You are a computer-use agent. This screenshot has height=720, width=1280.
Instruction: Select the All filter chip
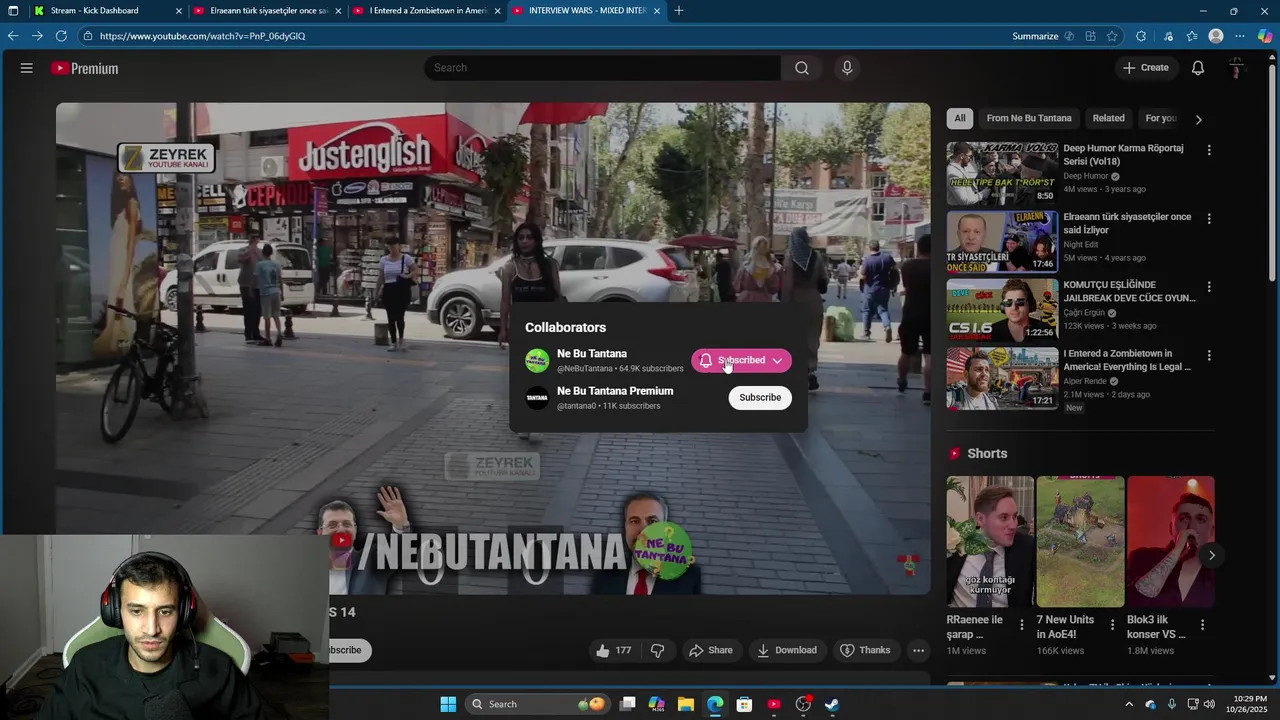(960, 118)
